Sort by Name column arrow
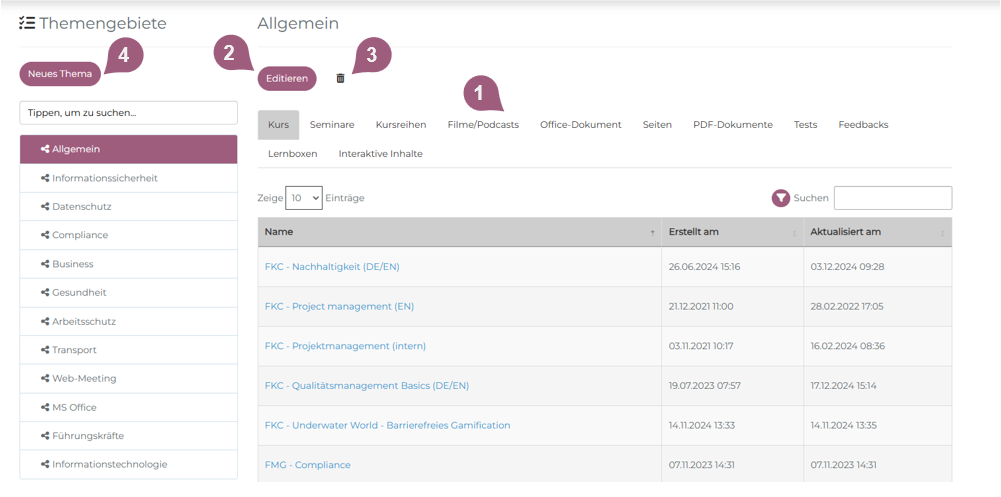The width and height of the screenshot is (1001, 497). click(x=652, y=233)
